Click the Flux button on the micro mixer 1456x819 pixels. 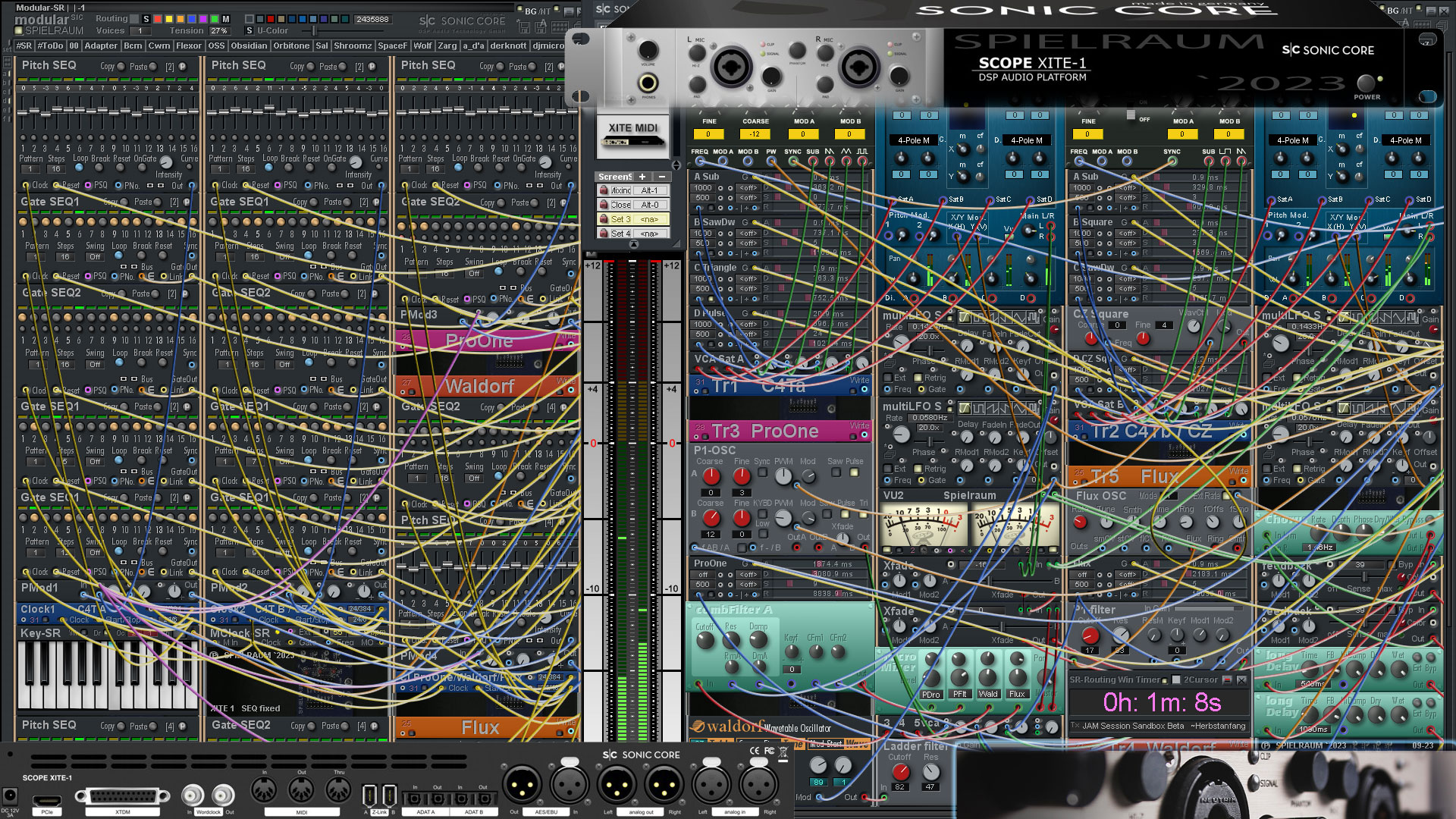(x=1018, y=694)
